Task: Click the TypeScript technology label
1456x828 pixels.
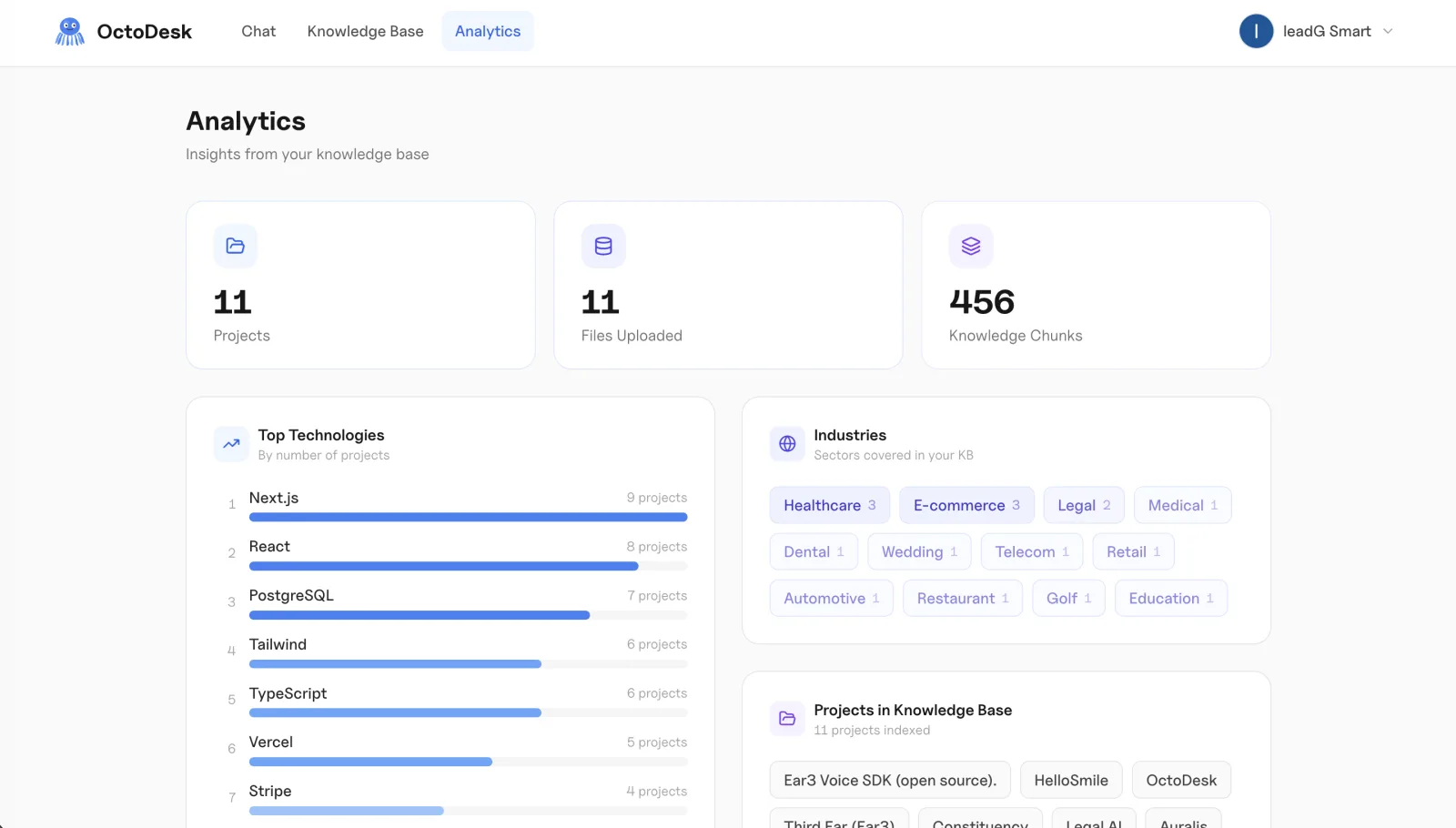Action: click(288, 693)
